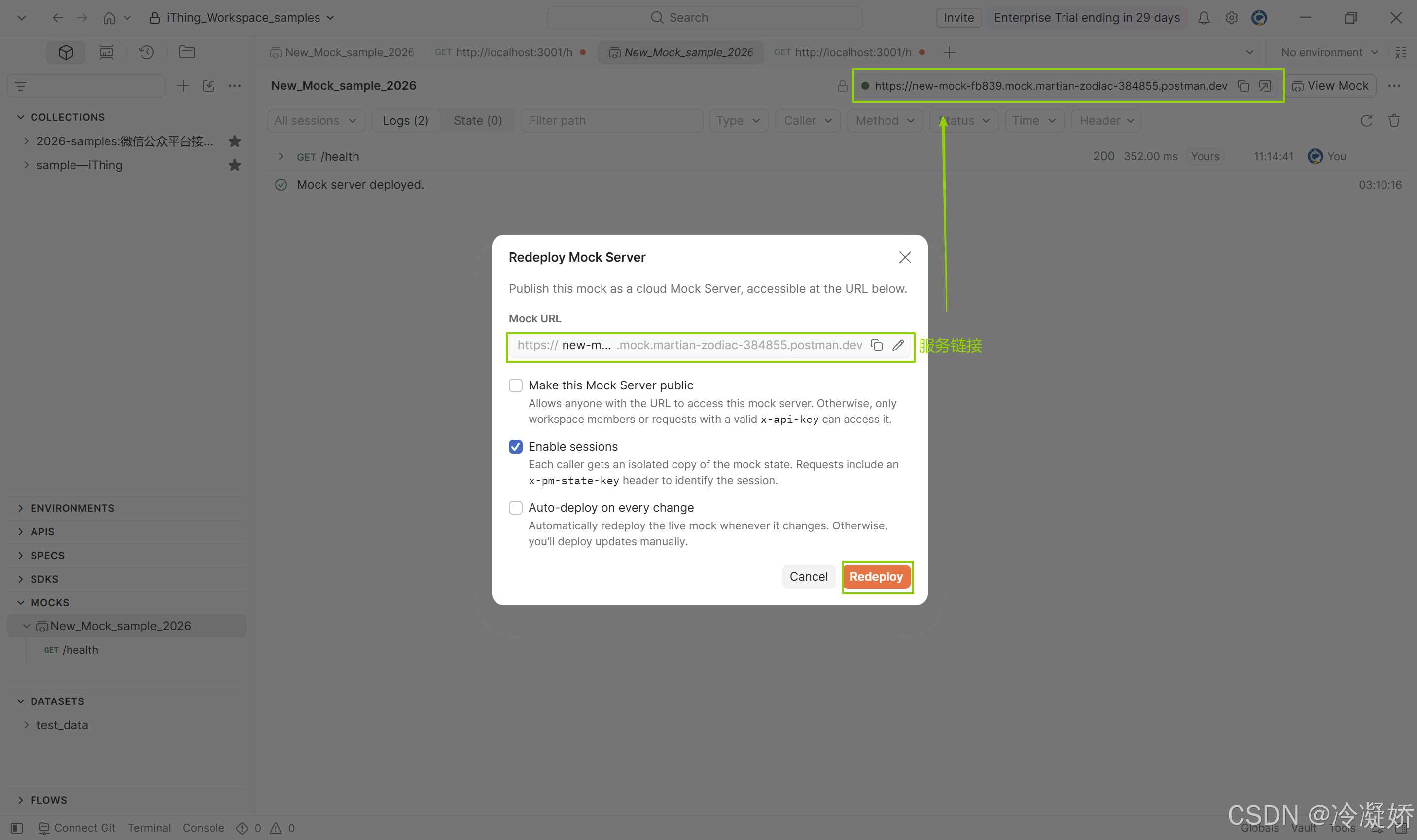Open No environment selector
The height and width of the screenshot is (840, 1417).
pyautogui.click(x=1329, y=52)
